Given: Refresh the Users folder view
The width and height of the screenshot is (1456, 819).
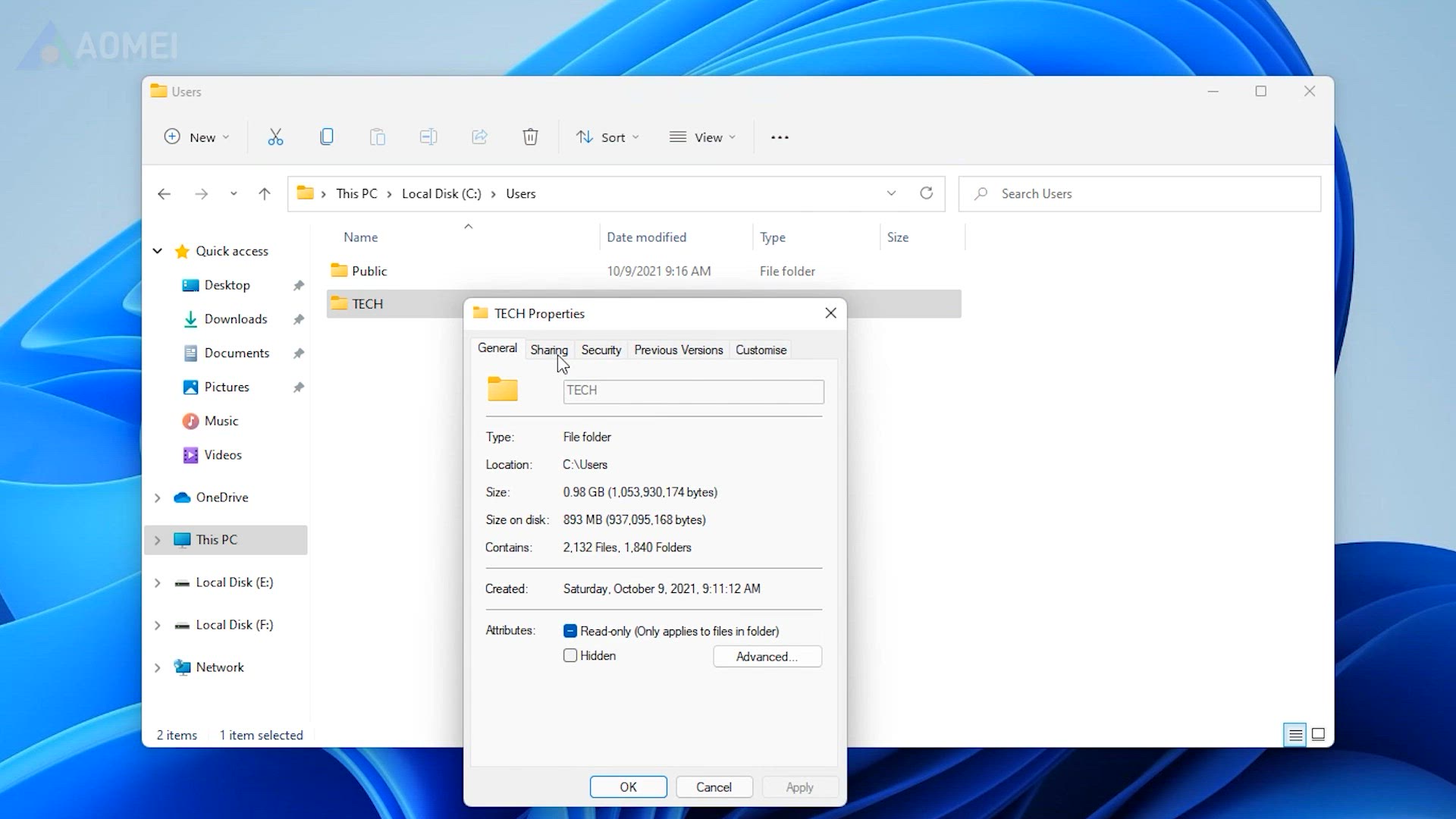Looking at the screenshot, I should [x=926, y=193].
